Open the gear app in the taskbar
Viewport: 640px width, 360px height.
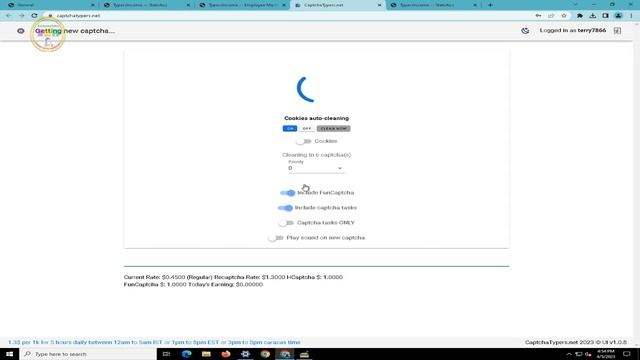[245, 354]
